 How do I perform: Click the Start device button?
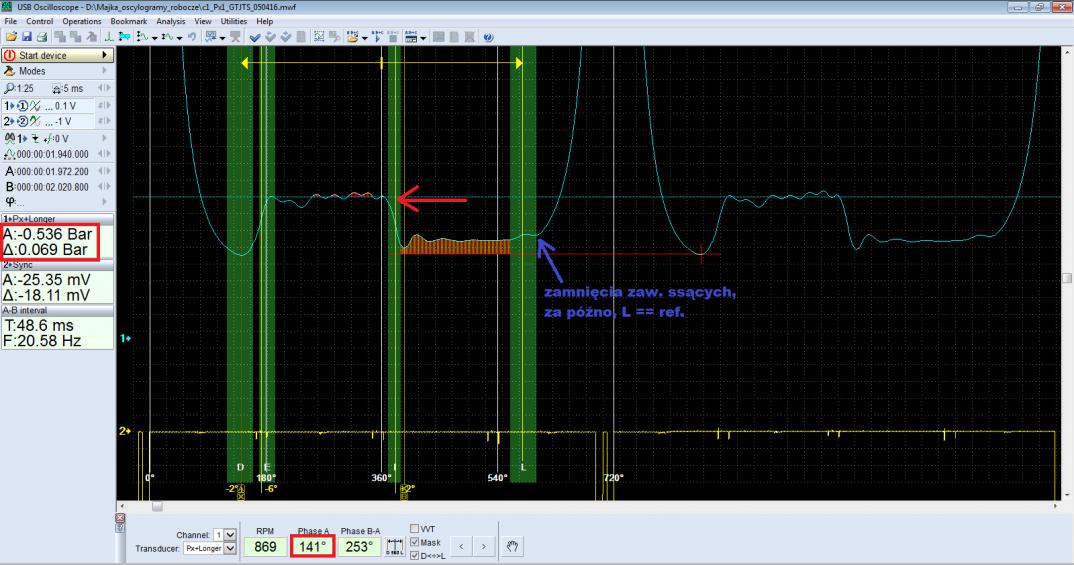point(58,55)
